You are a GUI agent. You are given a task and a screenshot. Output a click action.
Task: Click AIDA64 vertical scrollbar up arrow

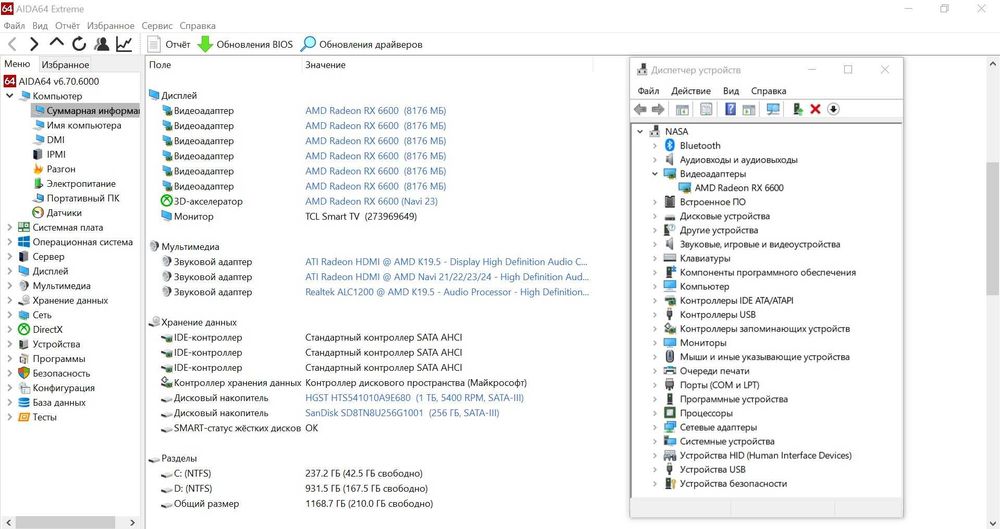click(x=992, y=64)
